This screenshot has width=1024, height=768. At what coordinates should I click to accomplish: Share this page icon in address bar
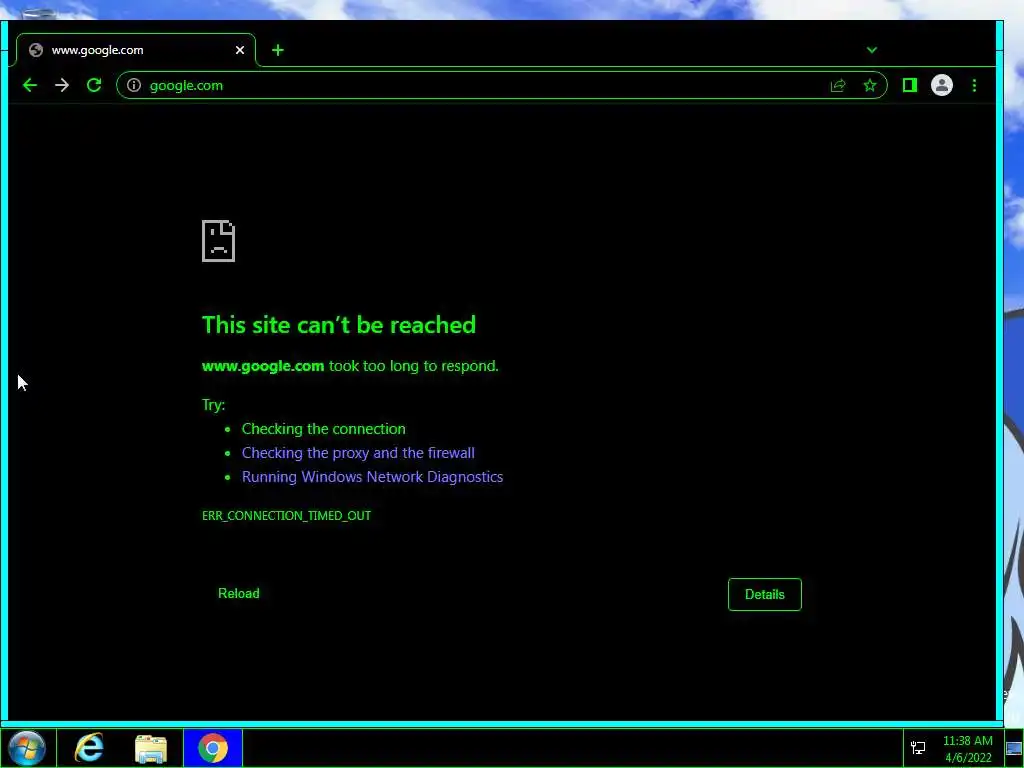click(838, 86)
